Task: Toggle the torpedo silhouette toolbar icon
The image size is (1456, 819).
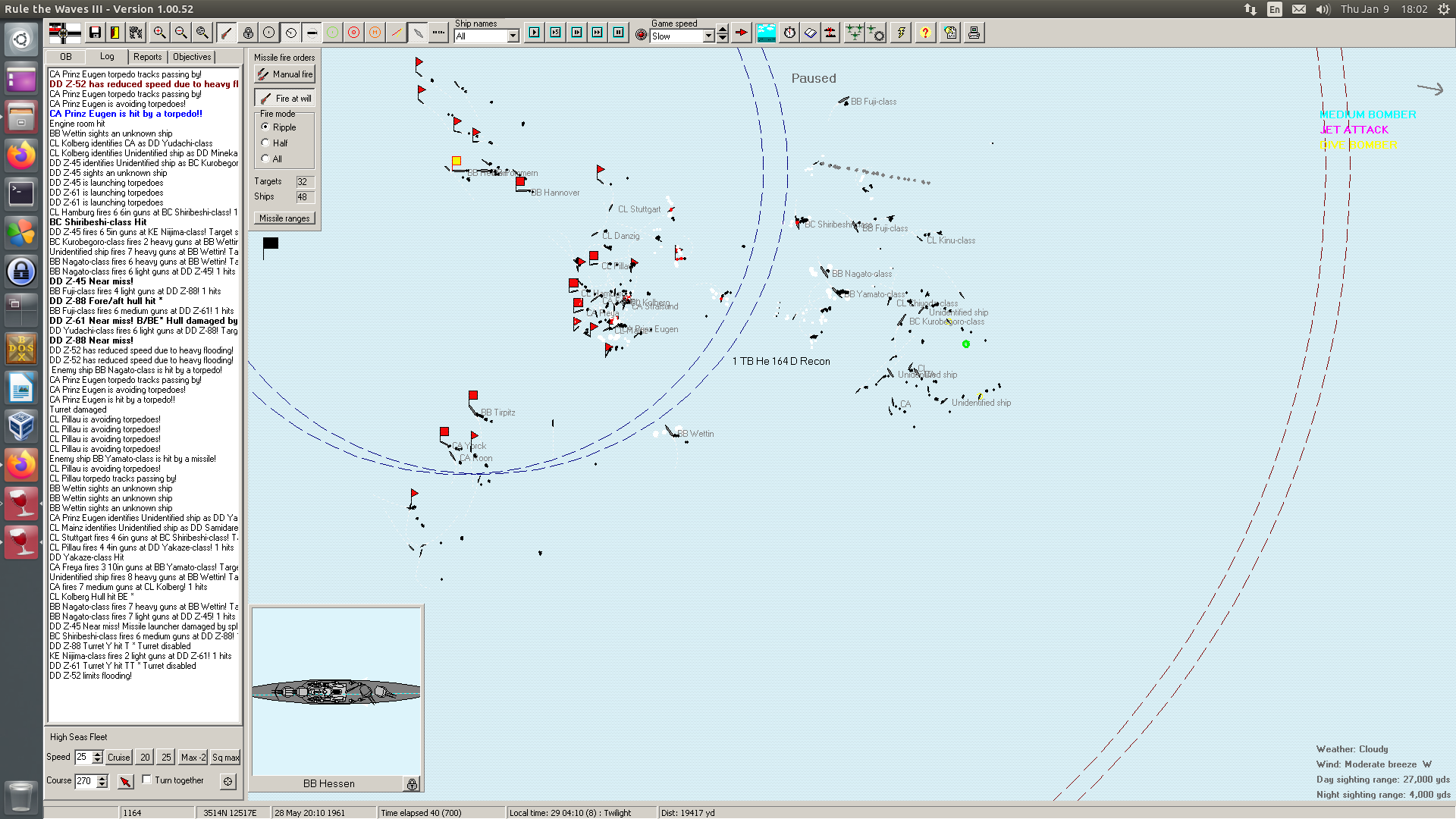Action: pyautogui.click(x=417, y=33)
